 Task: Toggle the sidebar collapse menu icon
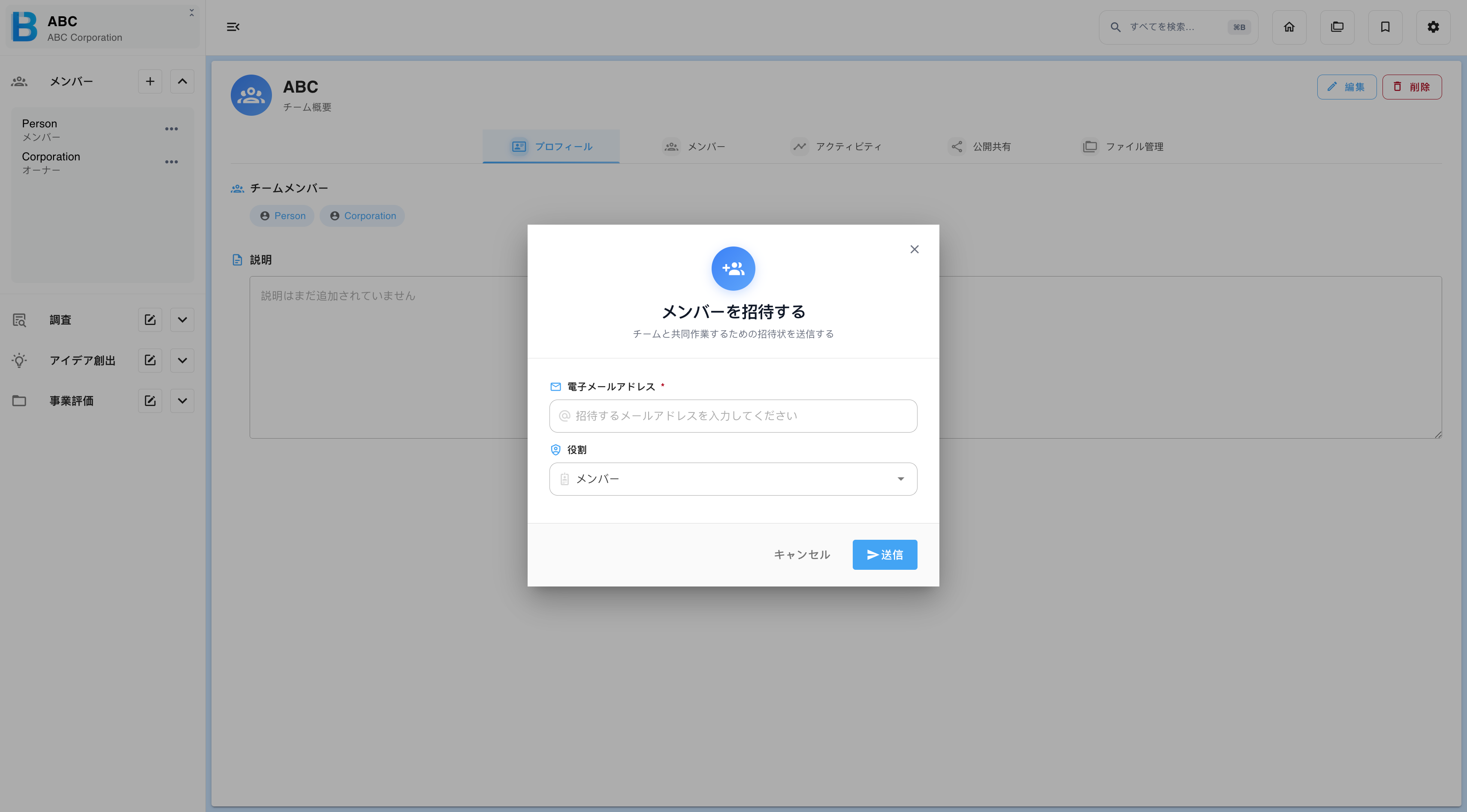233,27
